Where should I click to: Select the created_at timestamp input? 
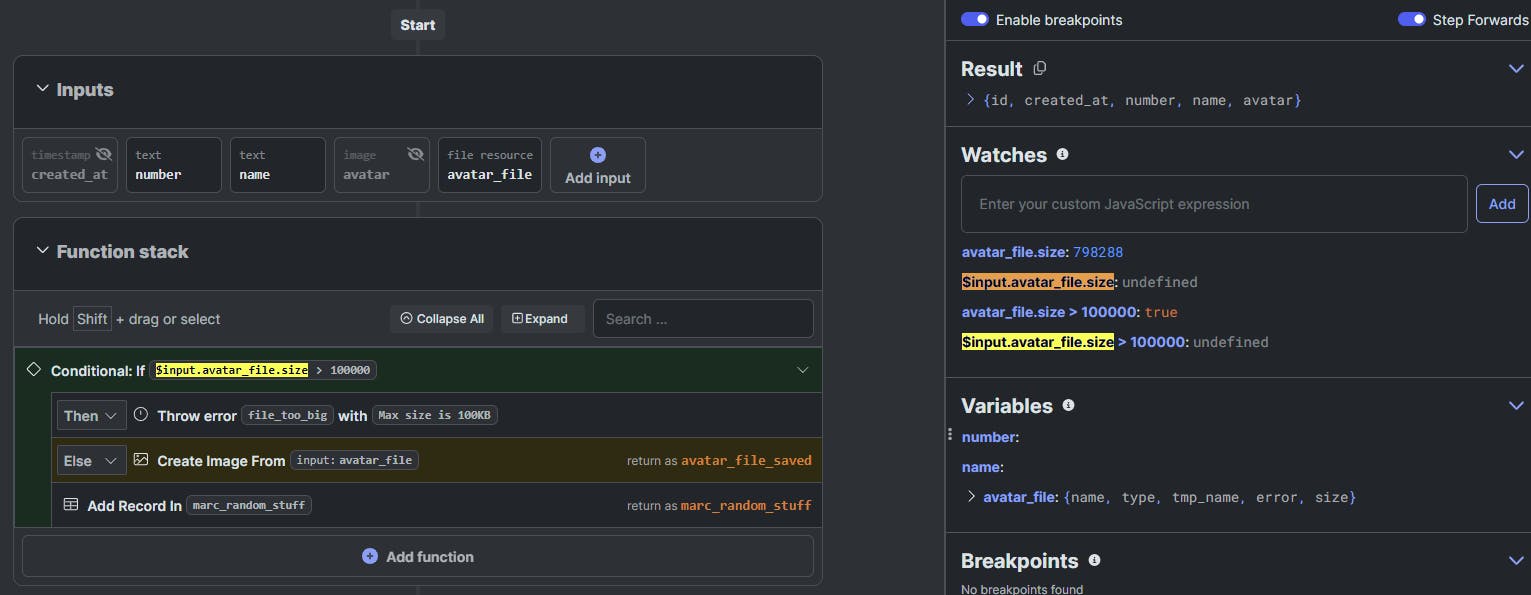[70, 165]
